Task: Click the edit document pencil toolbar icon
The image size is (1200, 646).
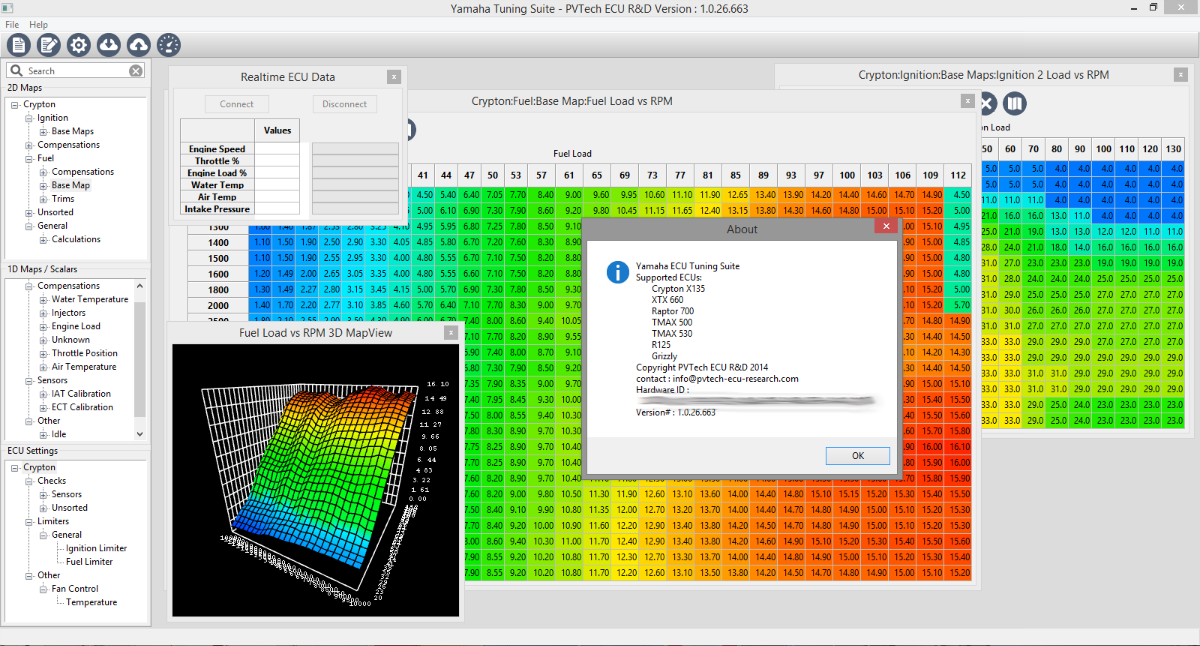Action: tap(49, 44)
